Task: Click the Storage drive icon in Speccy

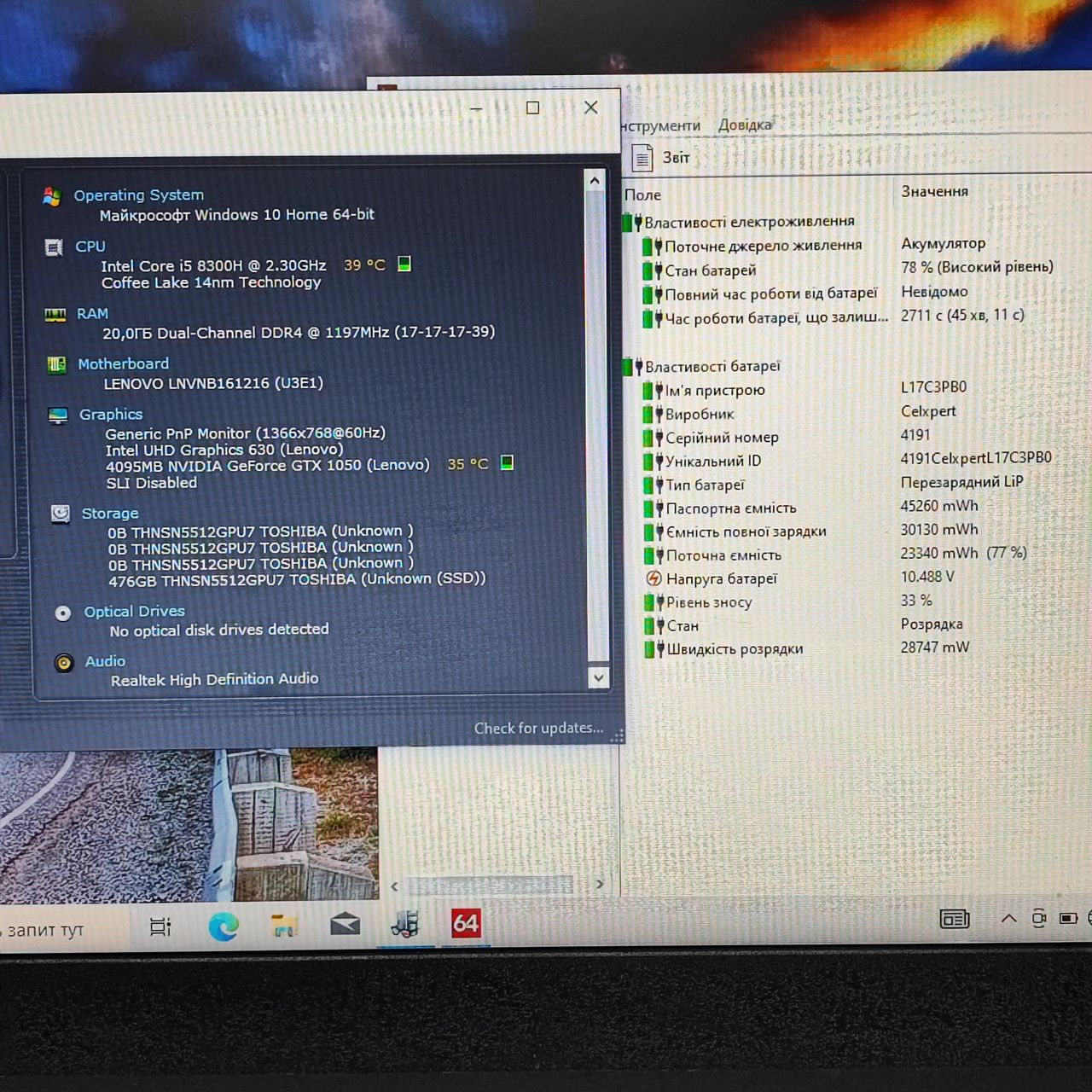Action: tap(60, 514)
